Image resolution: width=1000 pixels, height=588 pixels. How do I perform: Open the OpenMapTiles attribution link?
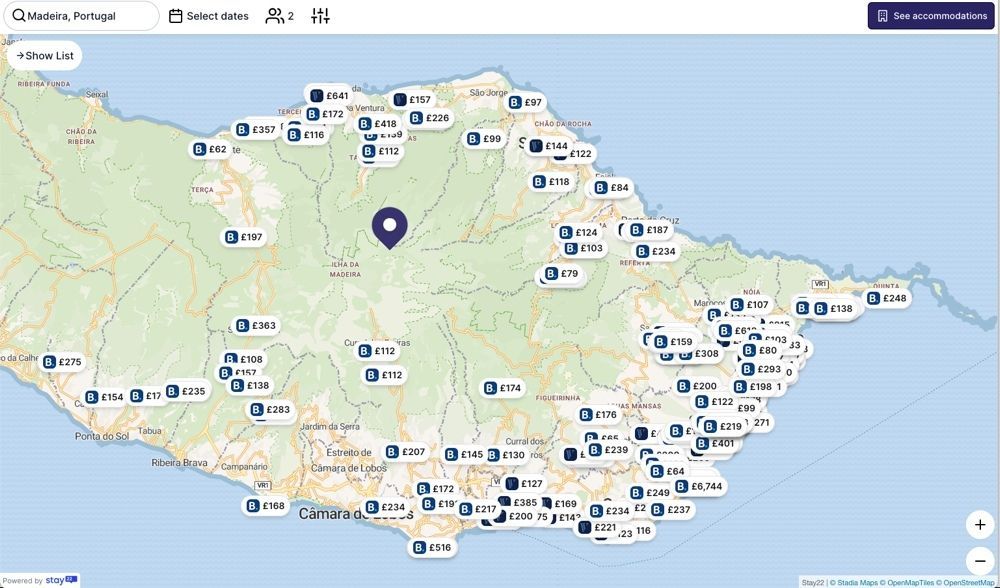pos(908,582)
